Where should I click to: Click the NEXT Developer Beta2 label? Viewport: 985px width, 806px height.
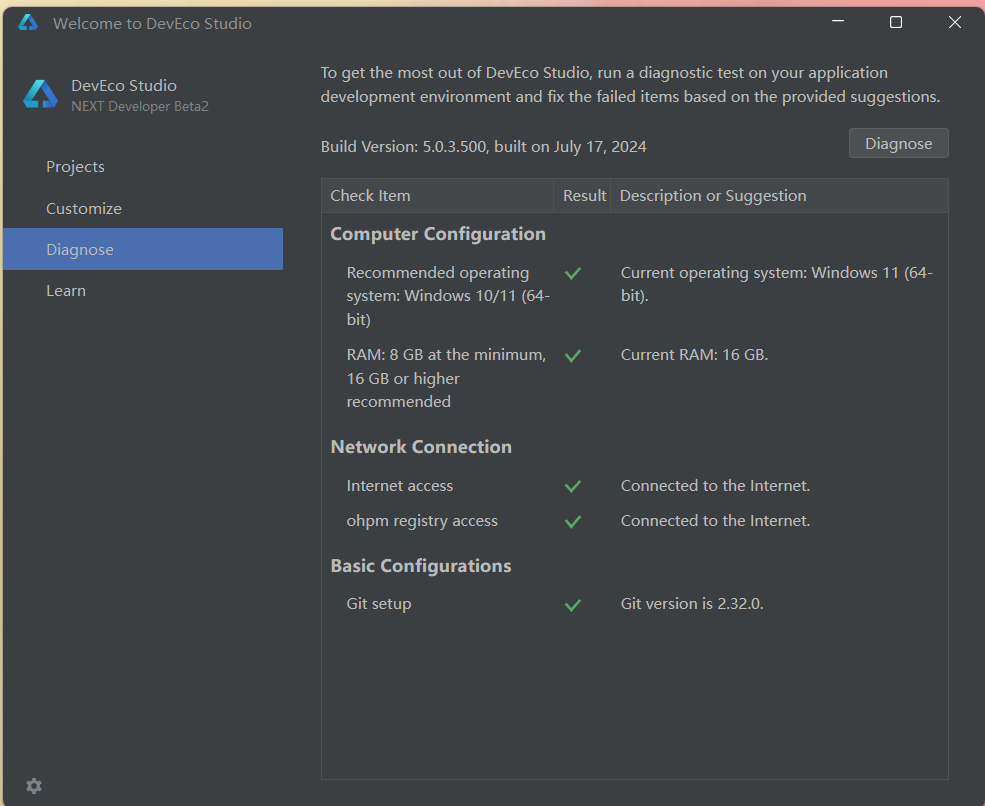coord(139,106)
